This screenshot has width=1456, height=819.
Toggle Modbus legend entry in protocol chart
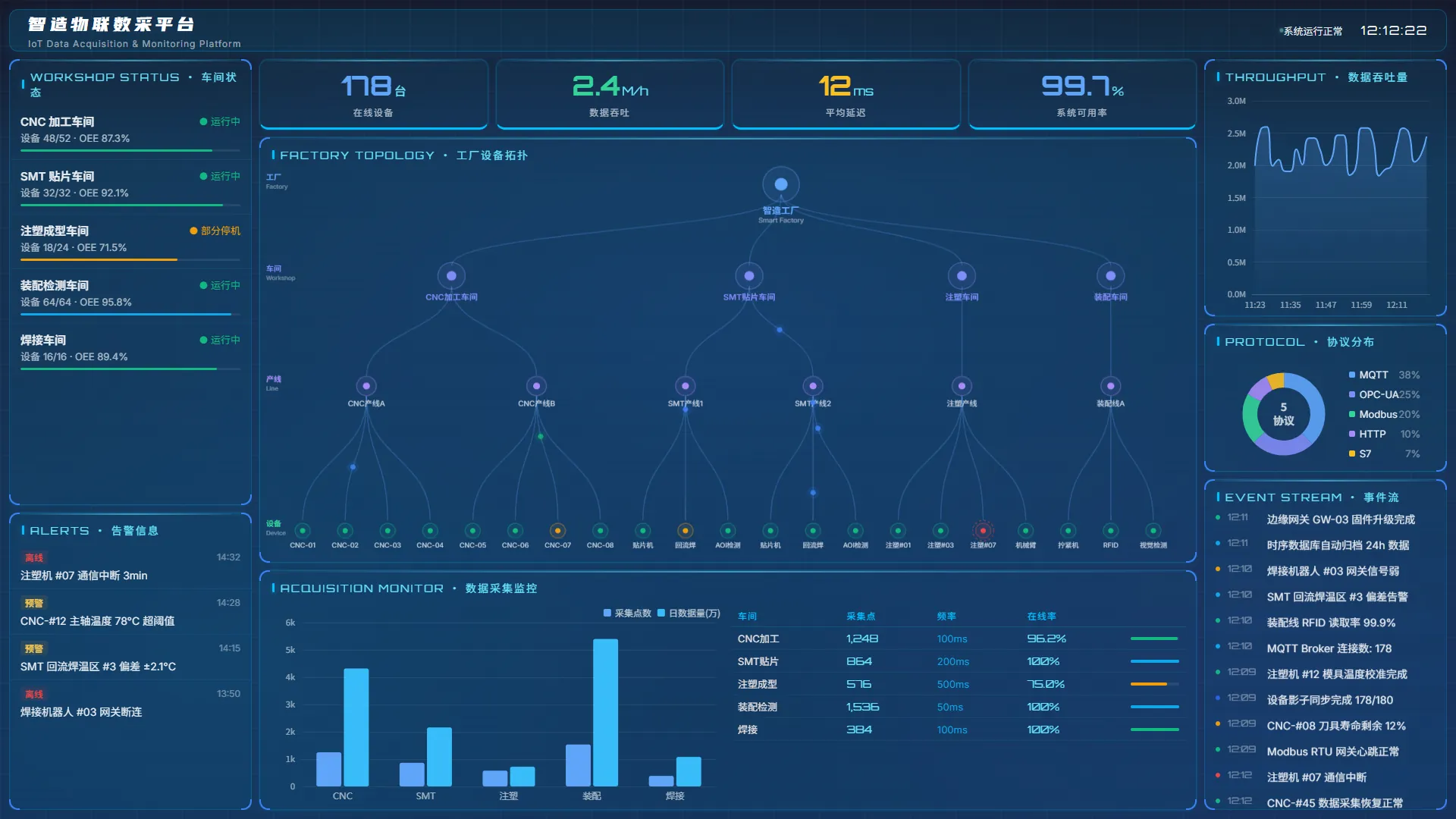(1384, 414)
